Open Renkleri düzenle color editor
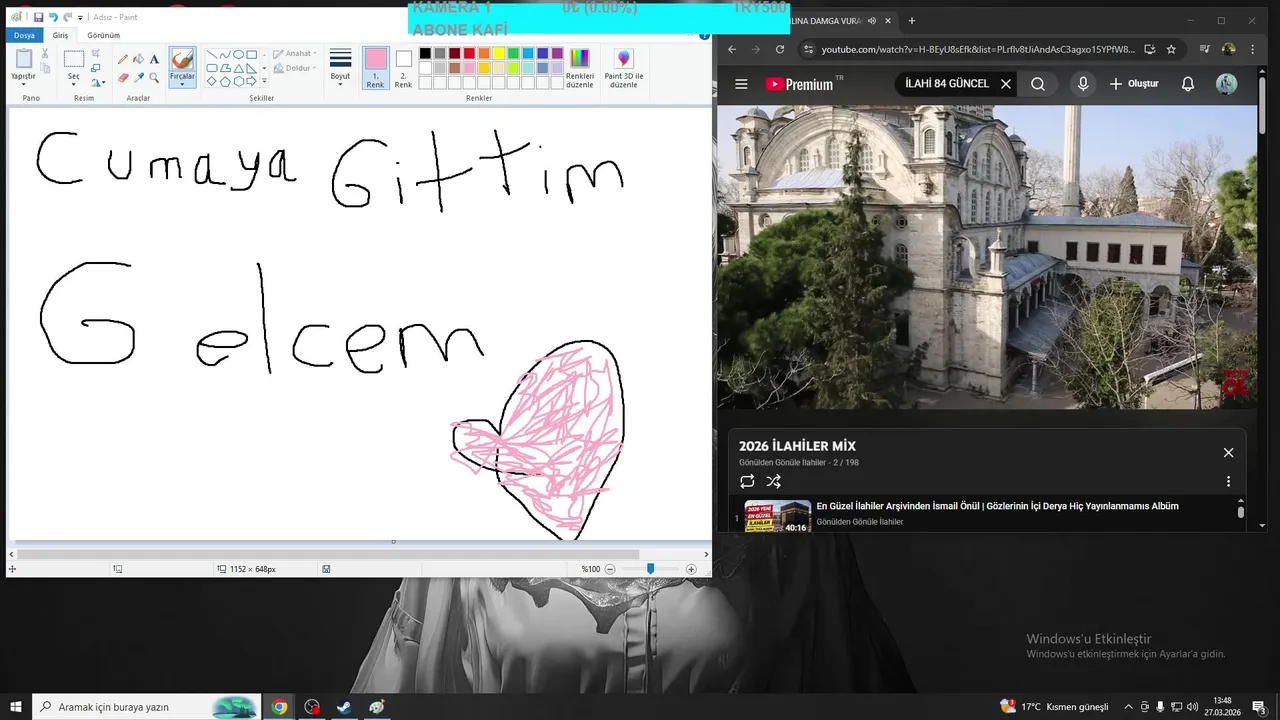This screenshot has height=720, width=1280. click(x=580, y=68)
